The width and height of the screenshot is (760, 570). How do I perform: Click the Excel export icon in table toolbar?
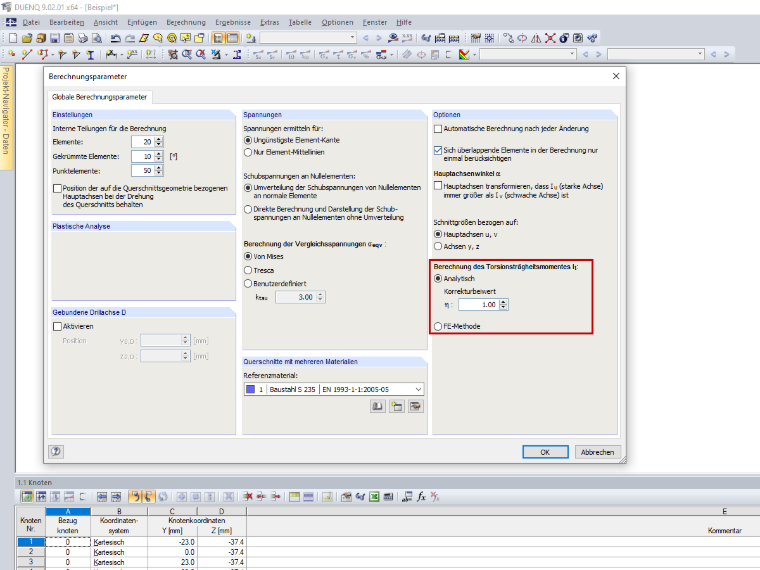click(x=374, y=497)
